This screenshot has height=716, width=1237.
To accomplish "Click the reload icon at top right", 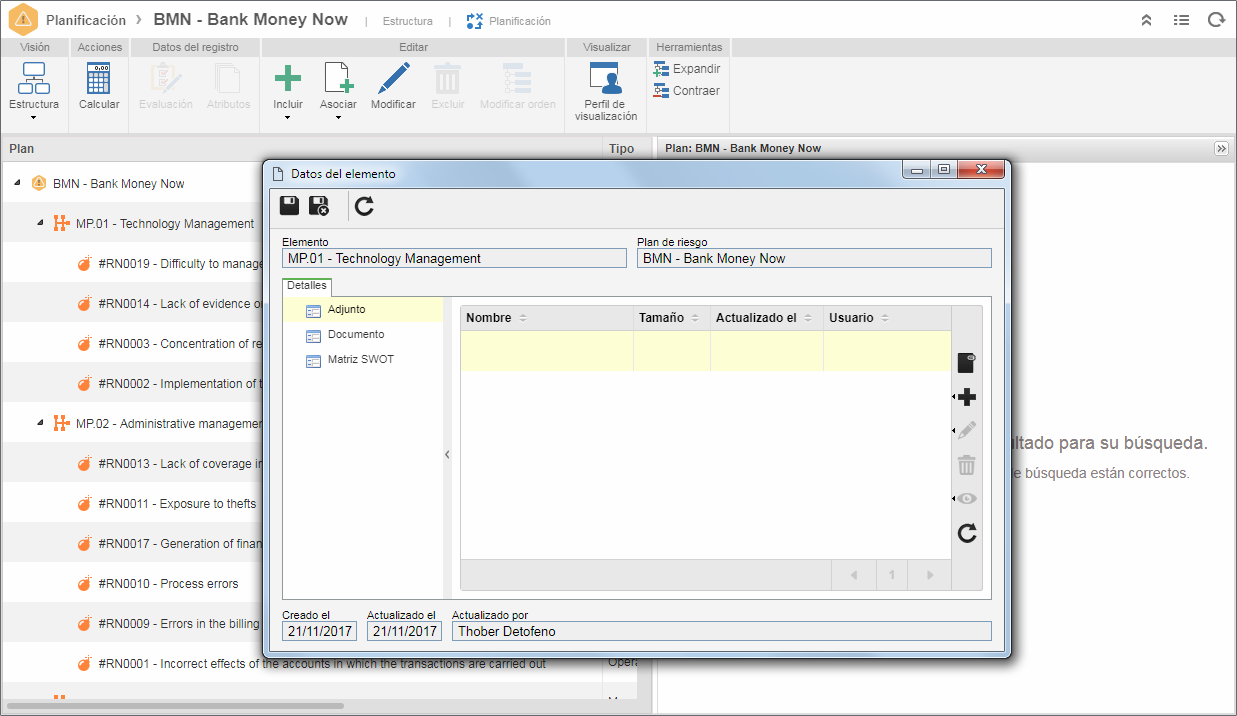I will (1216, 20).
